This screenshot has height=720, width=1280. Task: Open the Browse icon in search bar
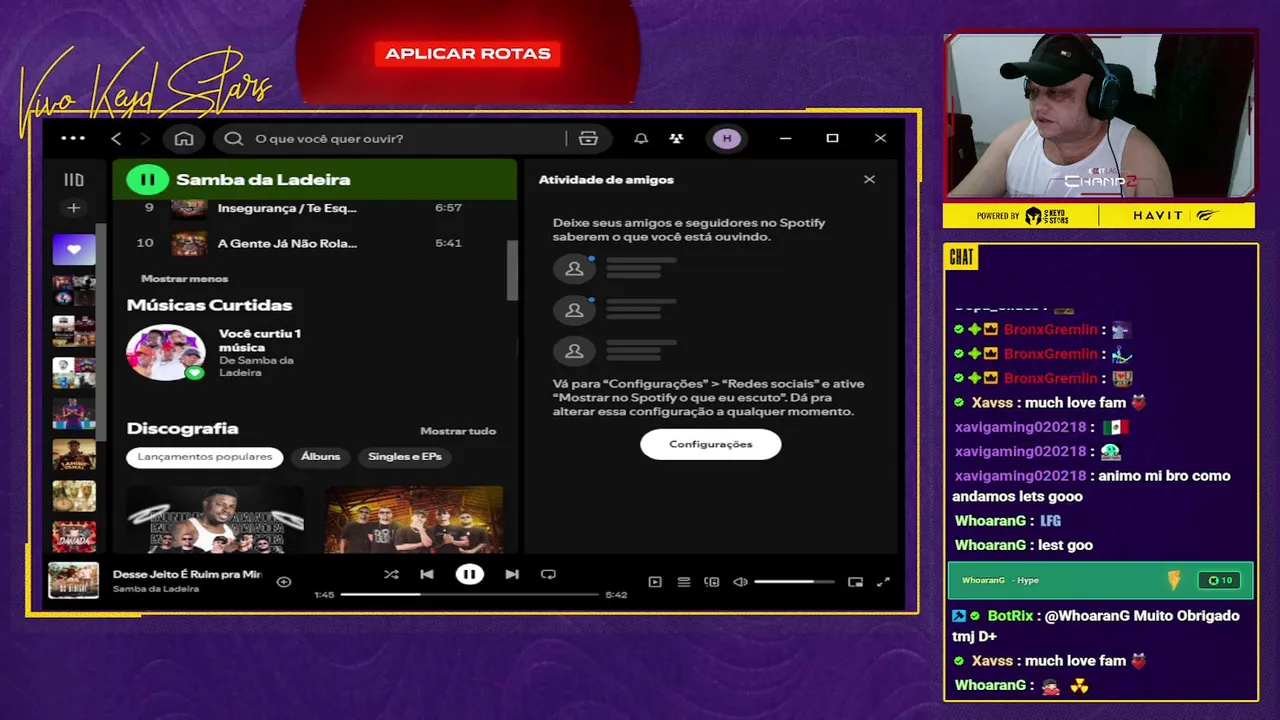(588, 138)
